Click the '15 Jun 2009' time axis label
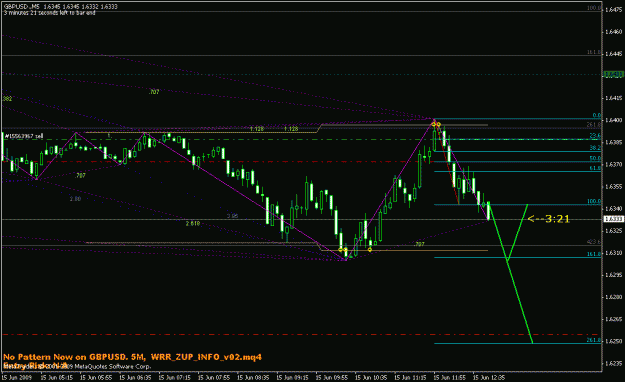Screen dimensions: 625x382 coord(17,377)
